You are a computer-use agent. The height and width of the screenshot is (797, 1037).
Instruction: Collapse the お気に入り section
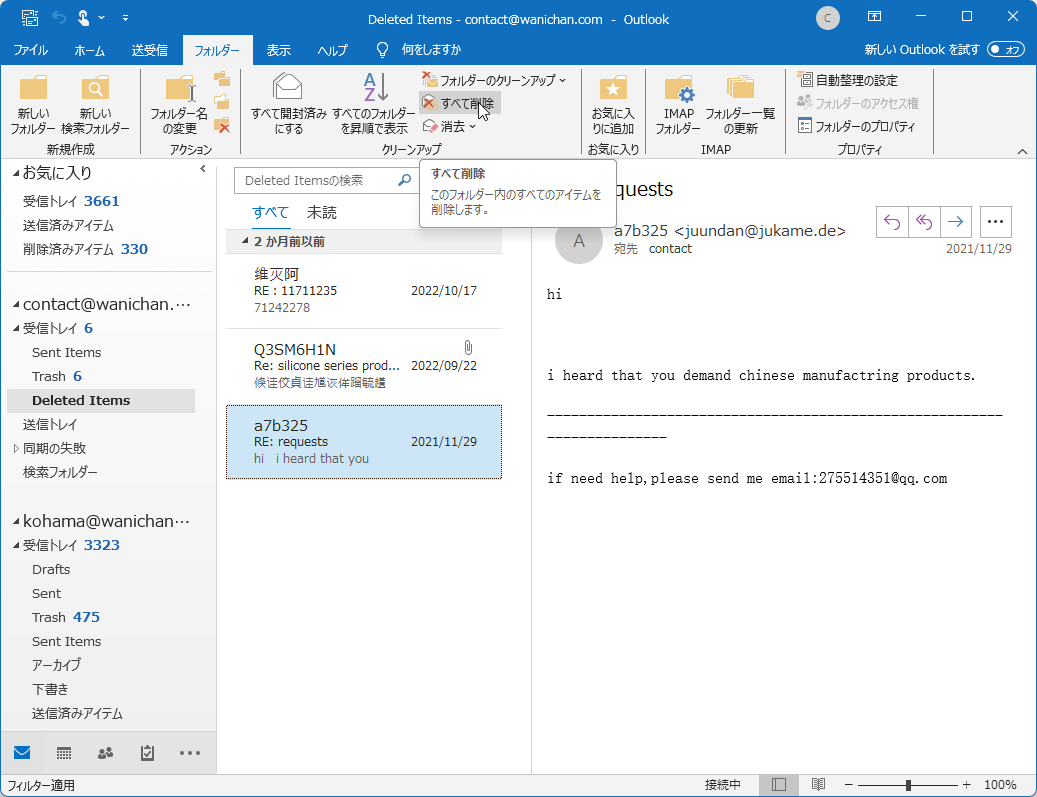[x=16, y=173]
